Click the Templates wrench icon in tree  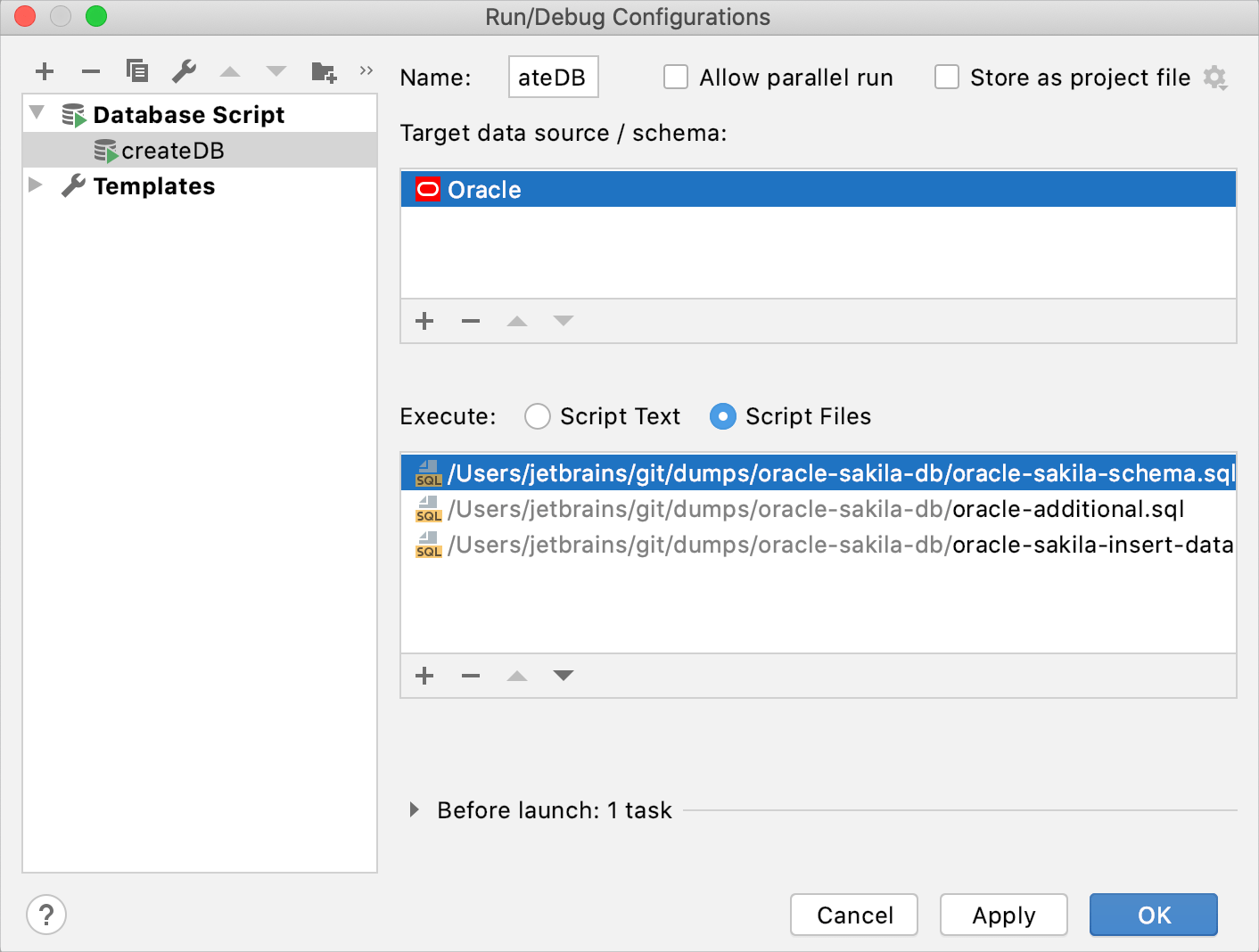tap(73, 185)
